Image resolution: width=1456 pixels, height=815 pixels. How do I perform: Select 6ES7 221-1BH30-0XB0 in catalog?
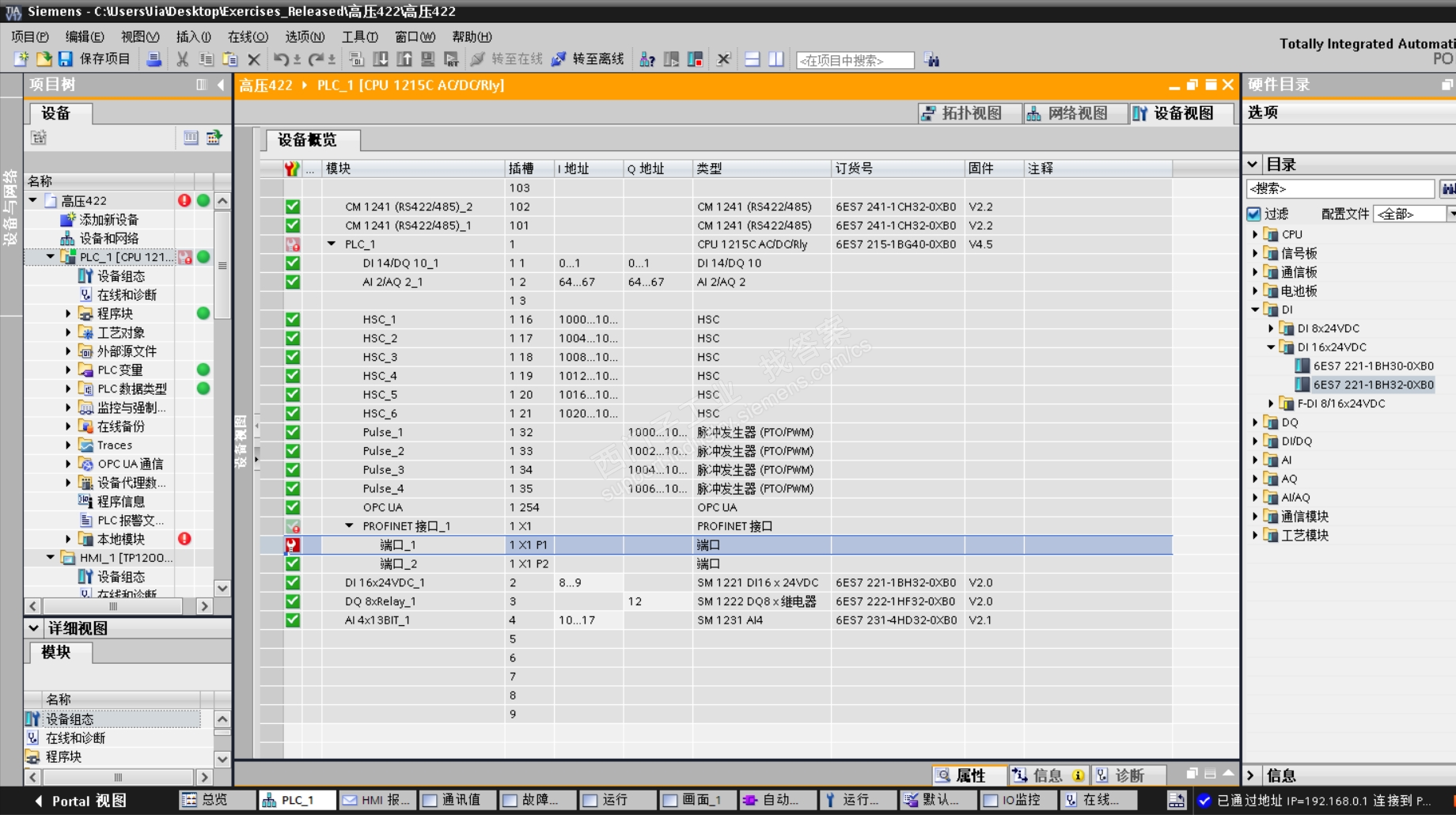[x=1373, y=366]
